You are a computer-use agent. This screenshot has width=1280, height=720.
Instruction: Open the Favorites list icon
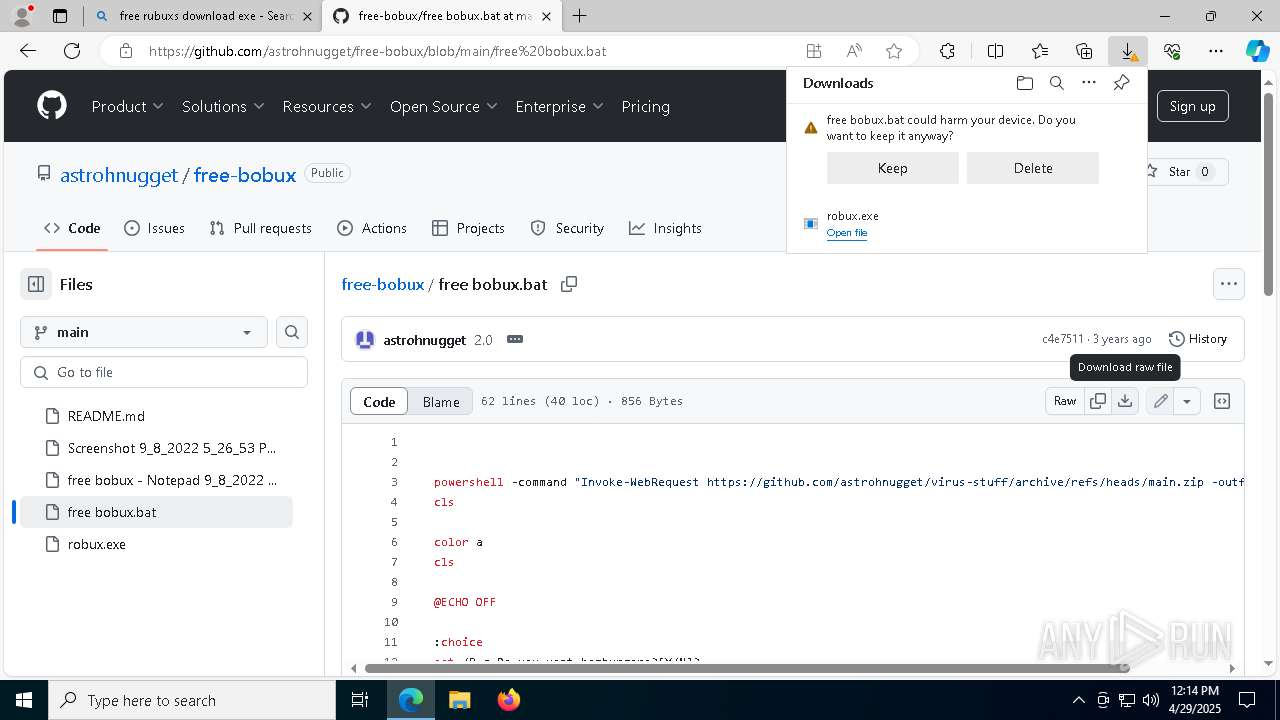click(1040, 51)
